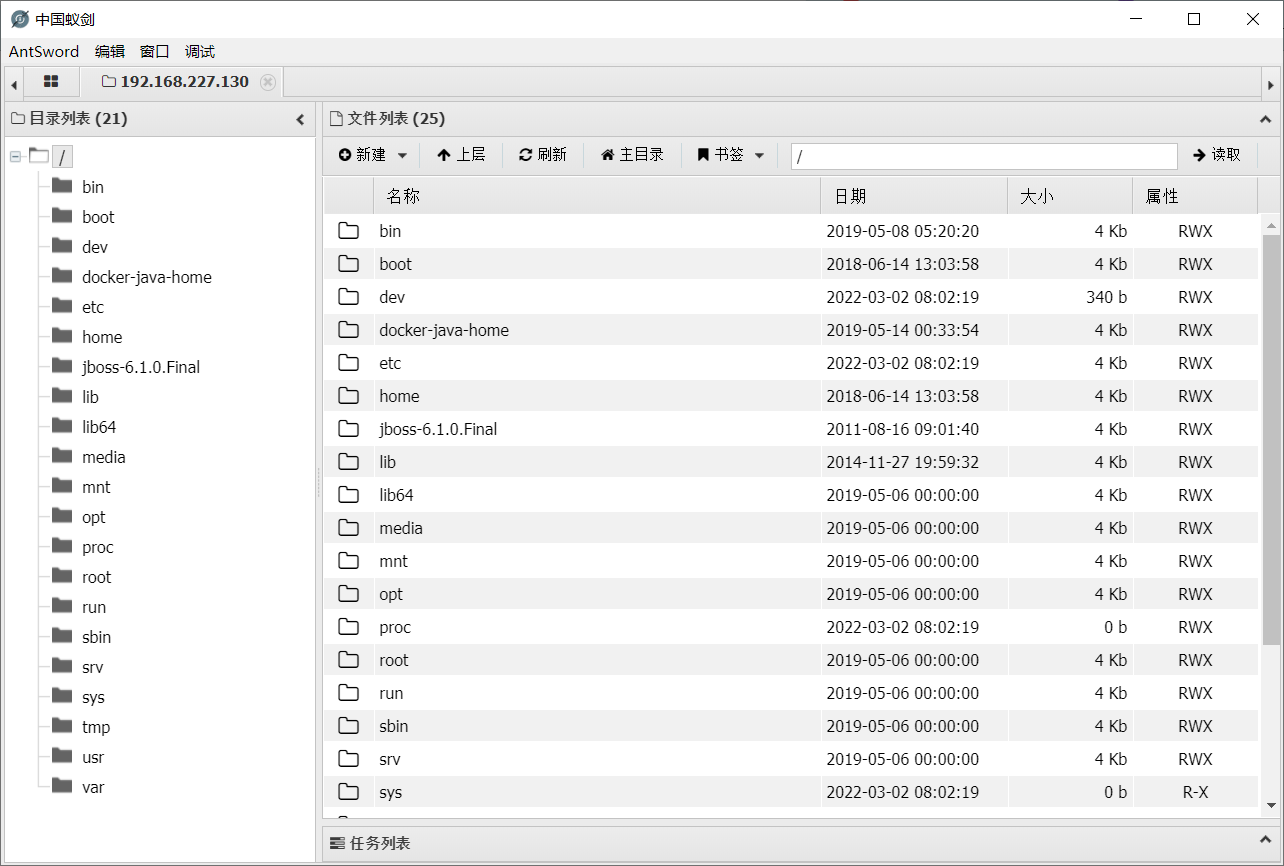Select the boot folder in the tree

[x=98, y=217]
